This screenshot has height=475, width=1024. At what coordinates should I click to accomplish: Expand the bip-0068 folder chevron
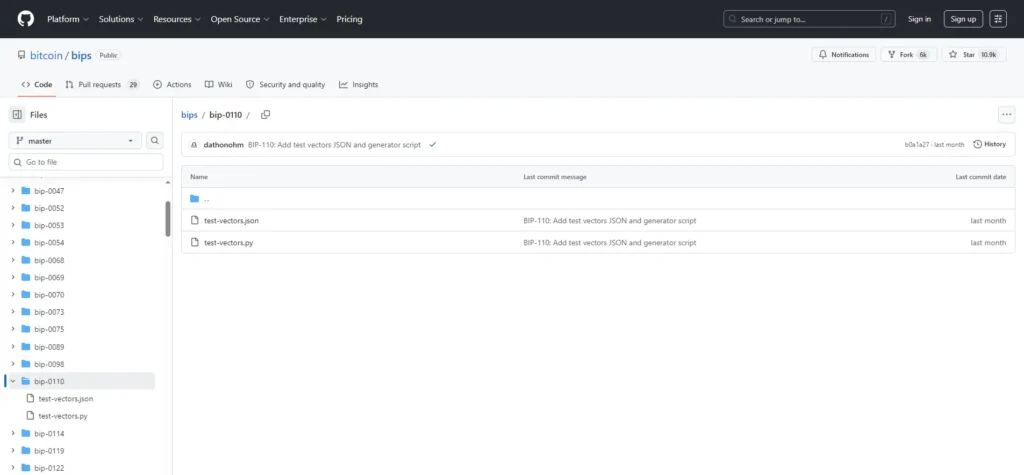click(x=13, y=260)
